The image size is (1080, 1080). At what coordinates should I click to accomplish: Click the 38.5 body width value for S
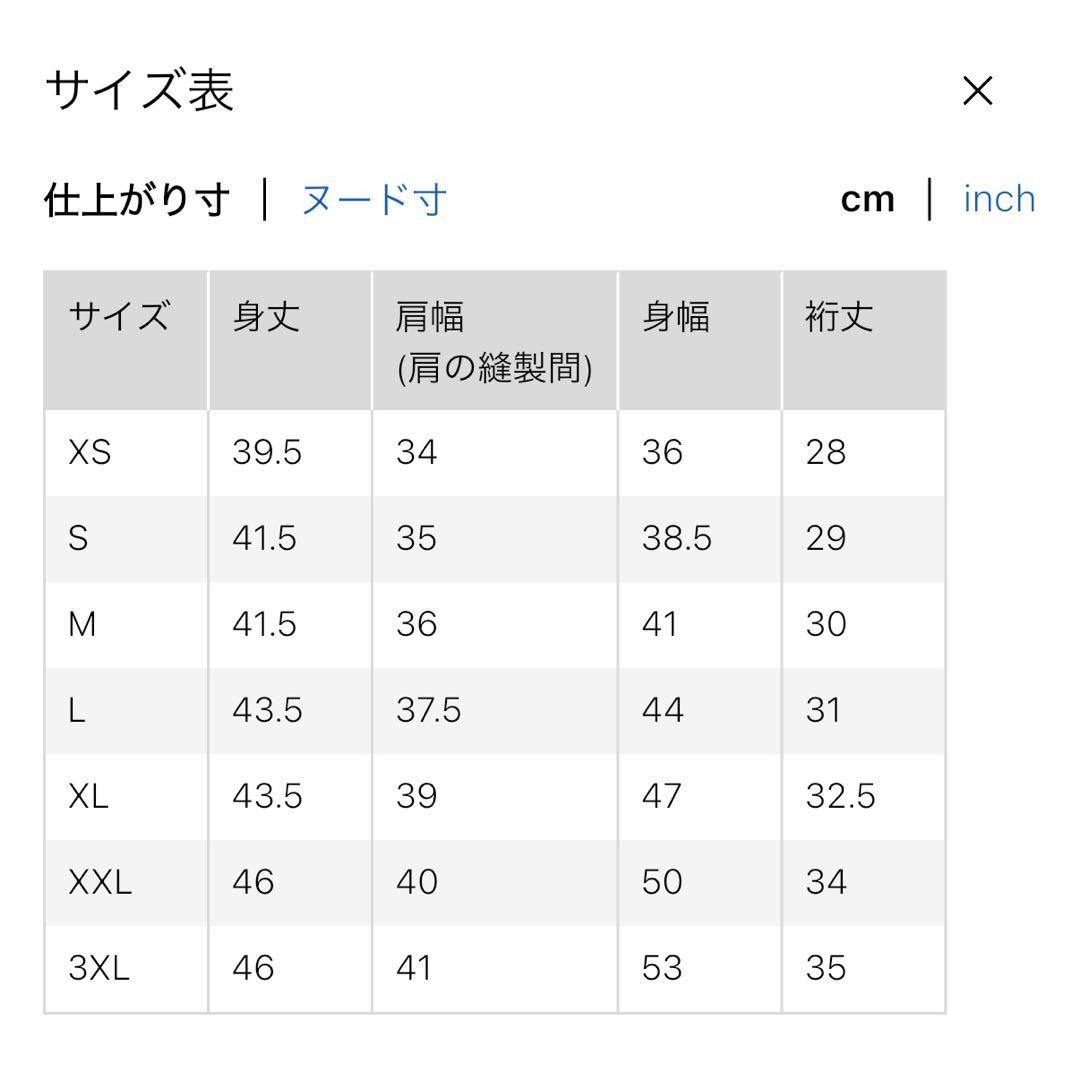676,538
